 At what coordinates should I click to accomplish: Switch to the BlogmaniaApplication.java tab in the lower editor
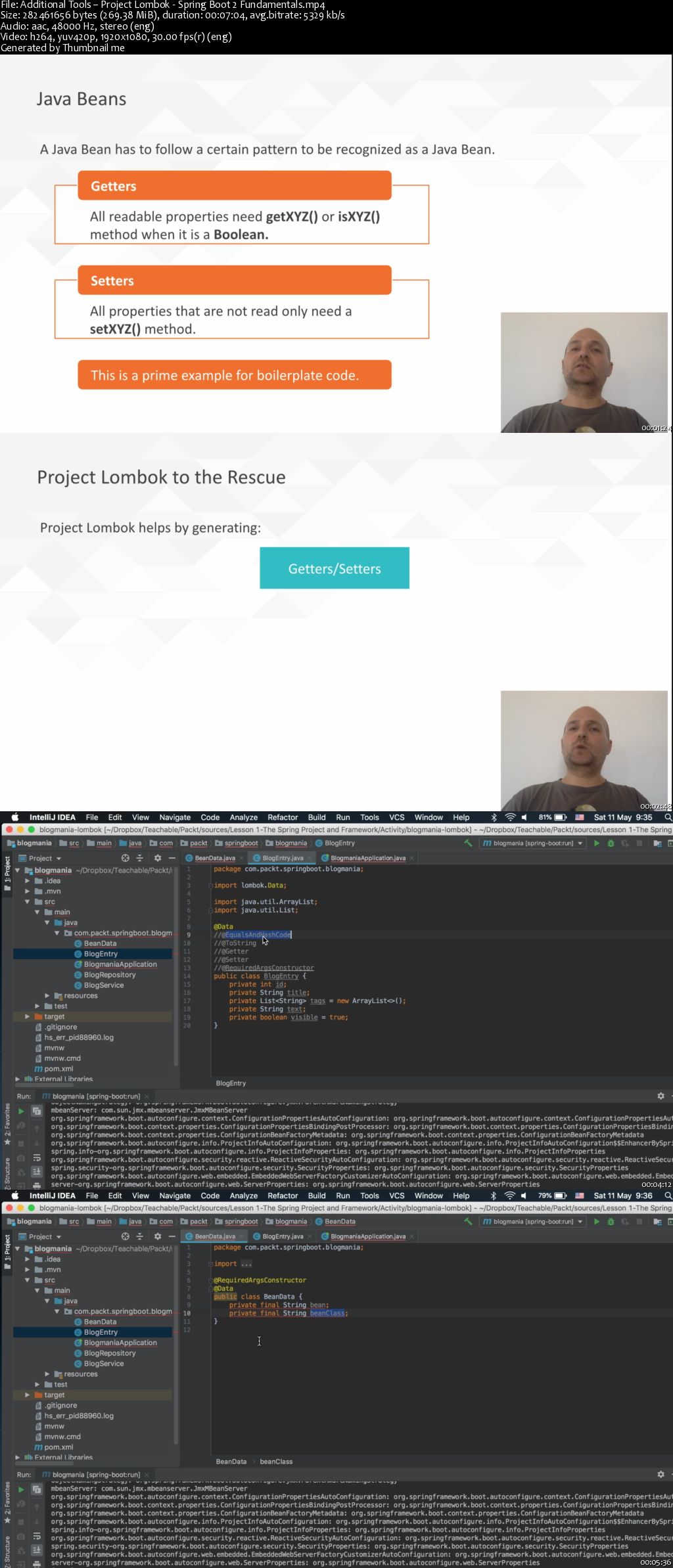tap(367, 1236)
